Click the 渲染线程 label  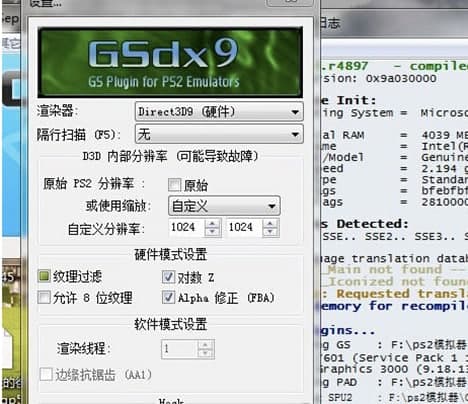tap(83, 349)
